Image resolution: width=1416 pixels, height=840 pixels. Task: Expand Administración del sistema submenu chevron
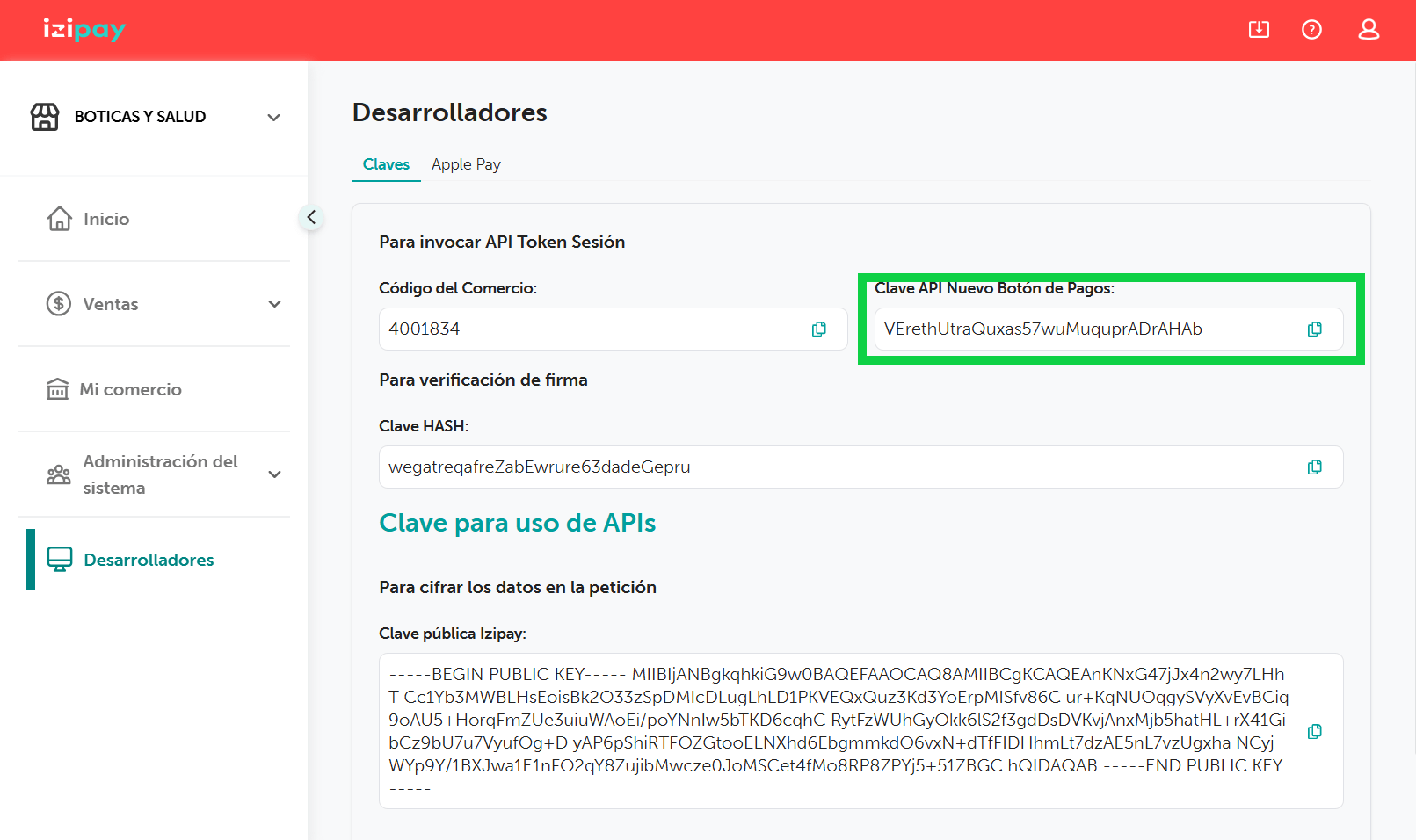(x=274, y=474)
